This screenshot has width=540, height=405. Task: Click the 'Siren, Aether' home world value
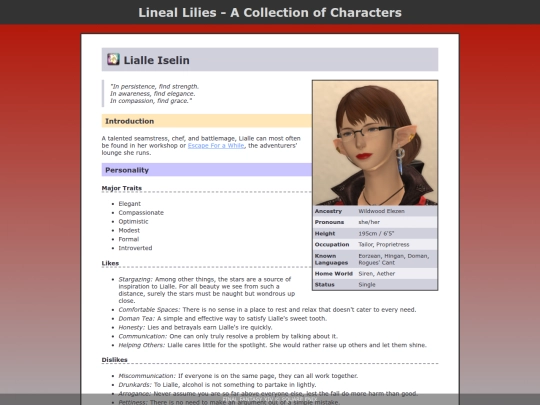376,274
